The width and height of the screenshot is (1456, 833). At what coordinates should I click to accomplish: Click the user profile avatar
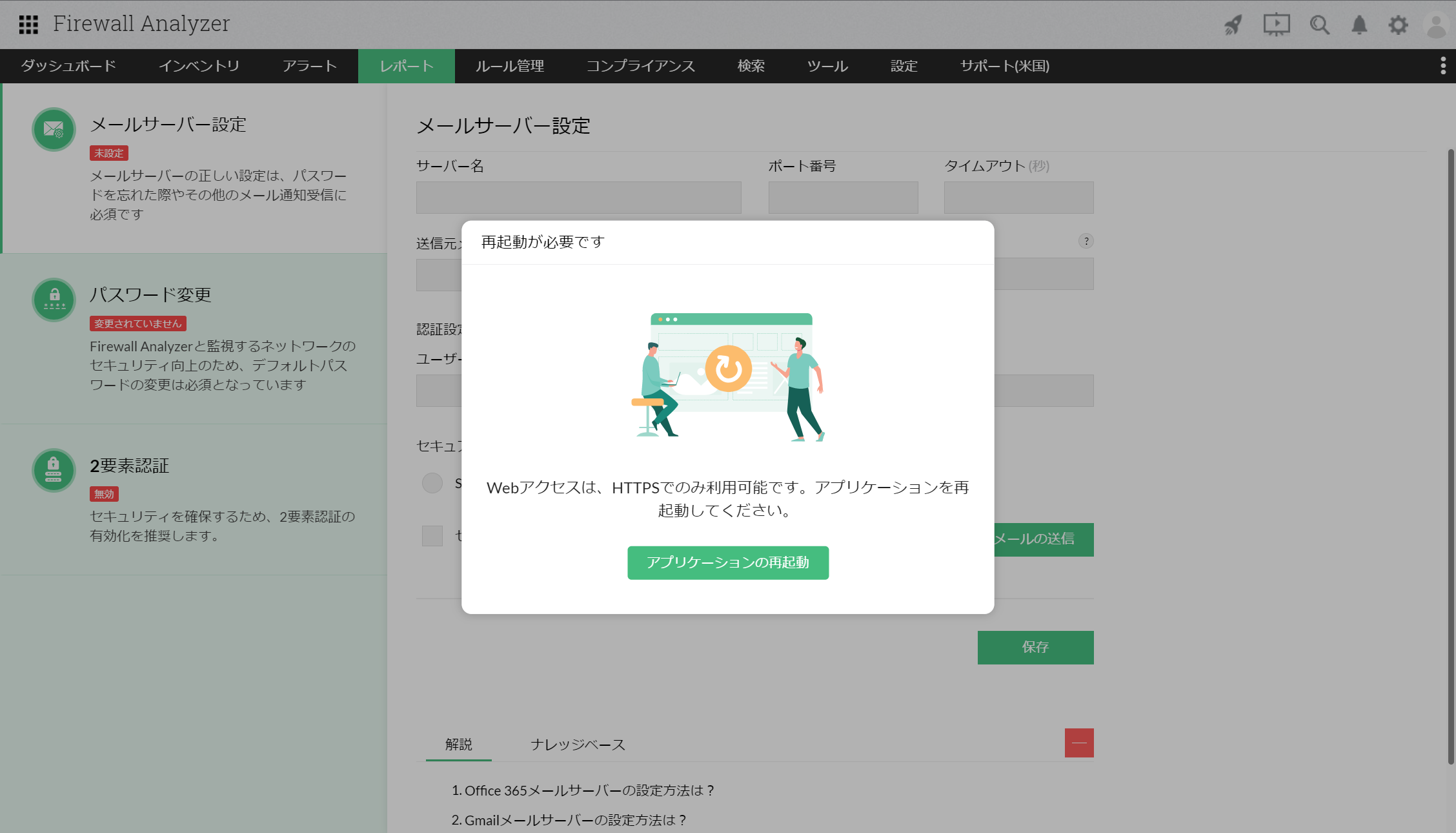click(x=1436, y=25)
